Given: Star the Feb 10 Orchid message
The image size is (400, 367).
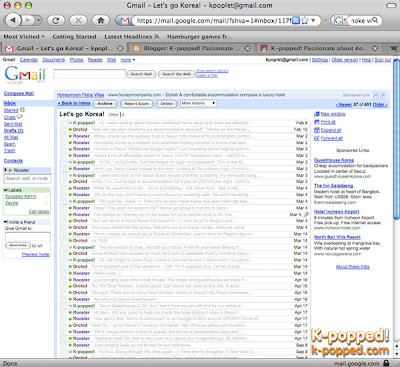Looking at the screenshot, I should point(65,130).
